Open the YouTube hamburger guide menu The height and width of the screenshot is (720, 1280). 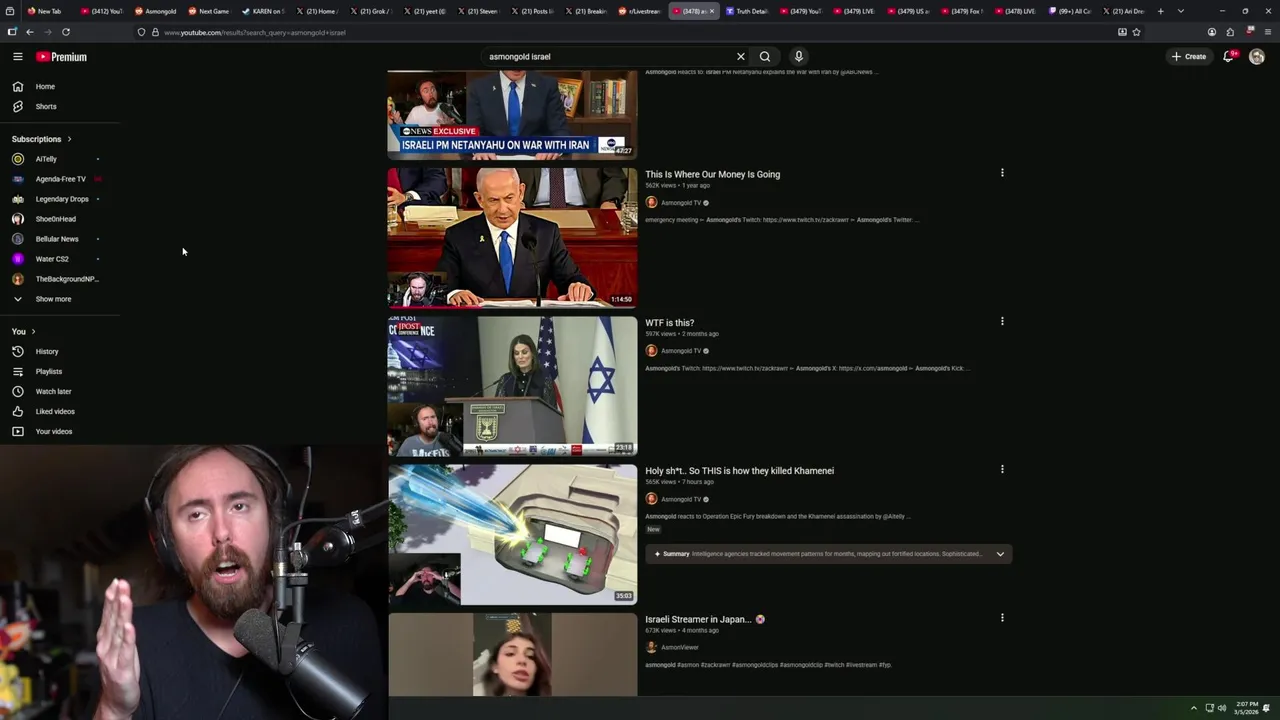pyautogui.click(x=17, y=57)
